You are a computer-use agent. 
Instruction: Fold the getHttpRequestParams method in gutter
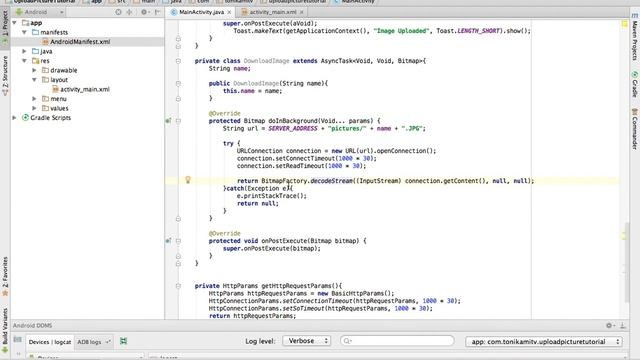tap(178, 286)
